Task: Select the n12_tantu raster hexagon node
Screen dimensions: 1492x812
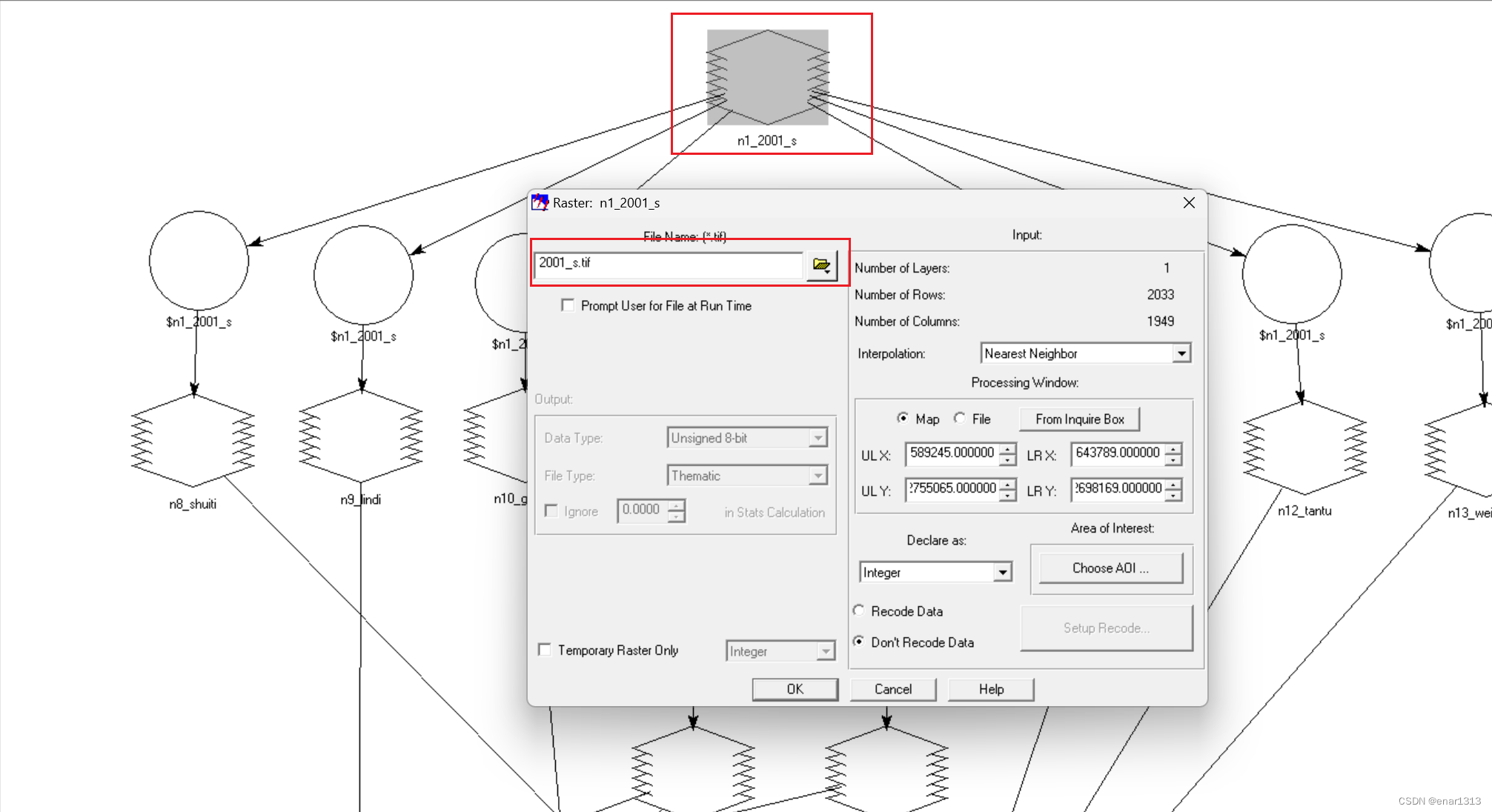Action: click(x=1304, y=445)
